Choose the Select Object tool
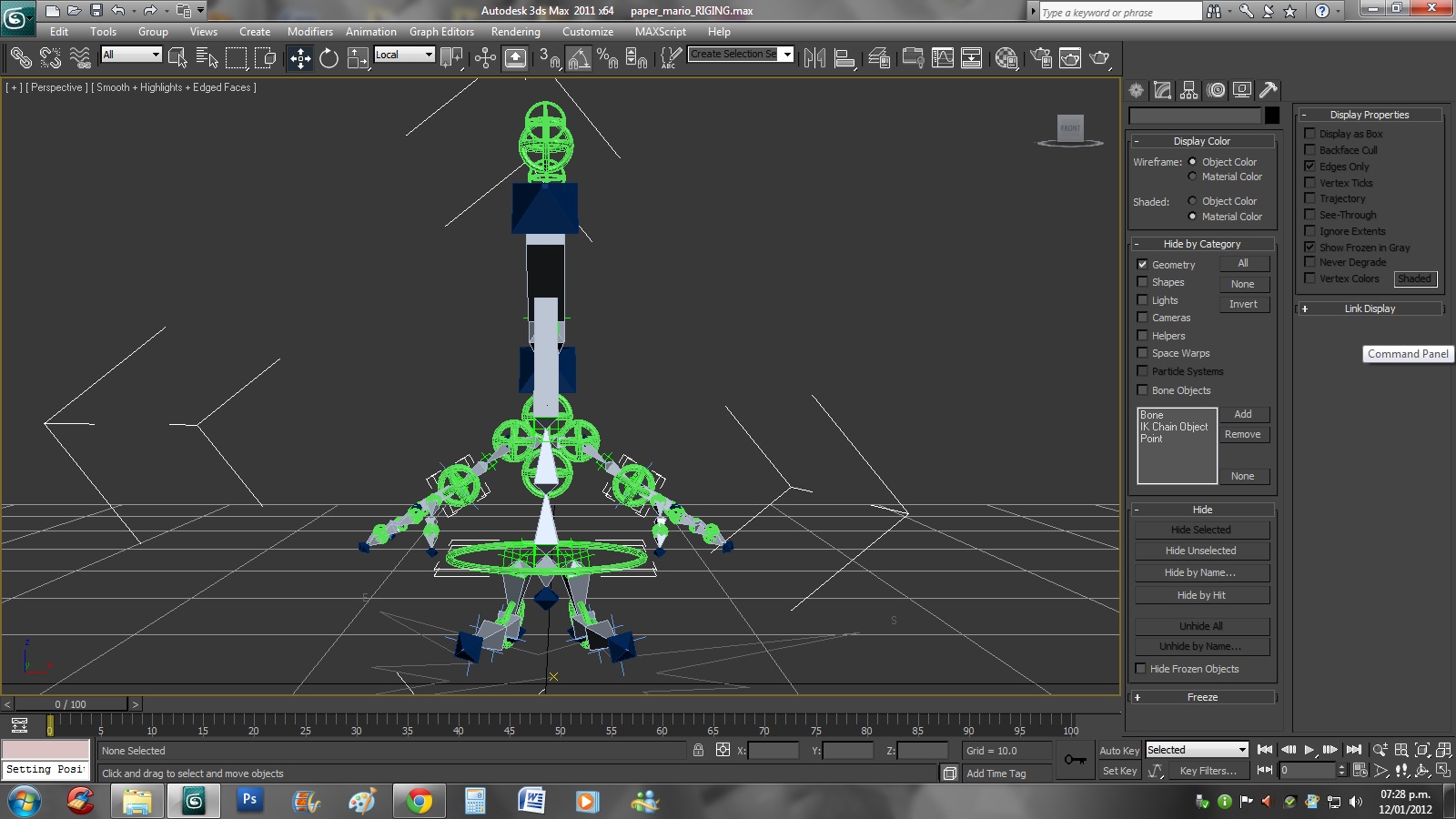This screenshot has width=1456, height=819. click(x=177, y=58)
